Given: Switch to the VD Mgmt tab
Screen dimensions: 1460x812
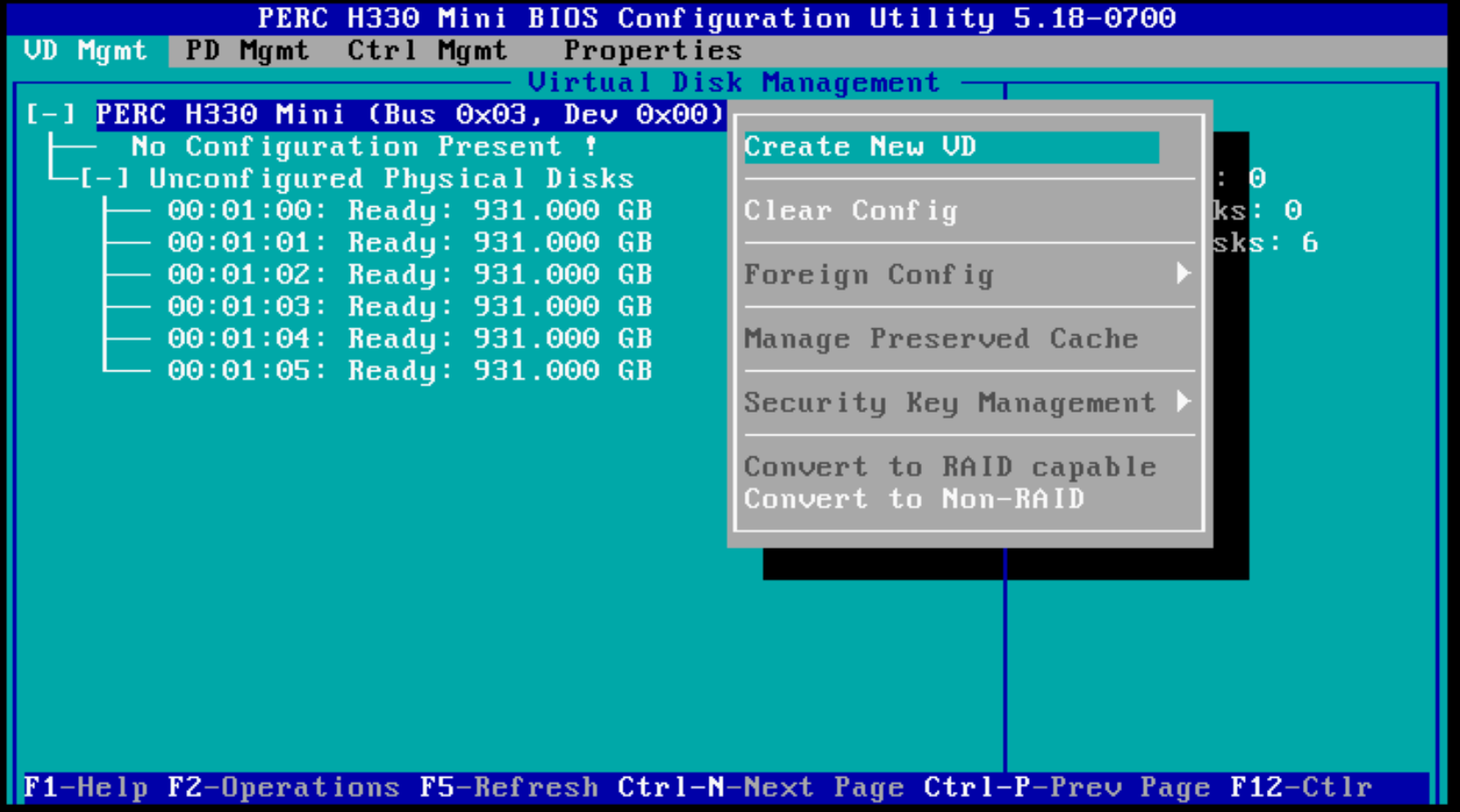Looking at the screenshot, I should tap(85, 51).
